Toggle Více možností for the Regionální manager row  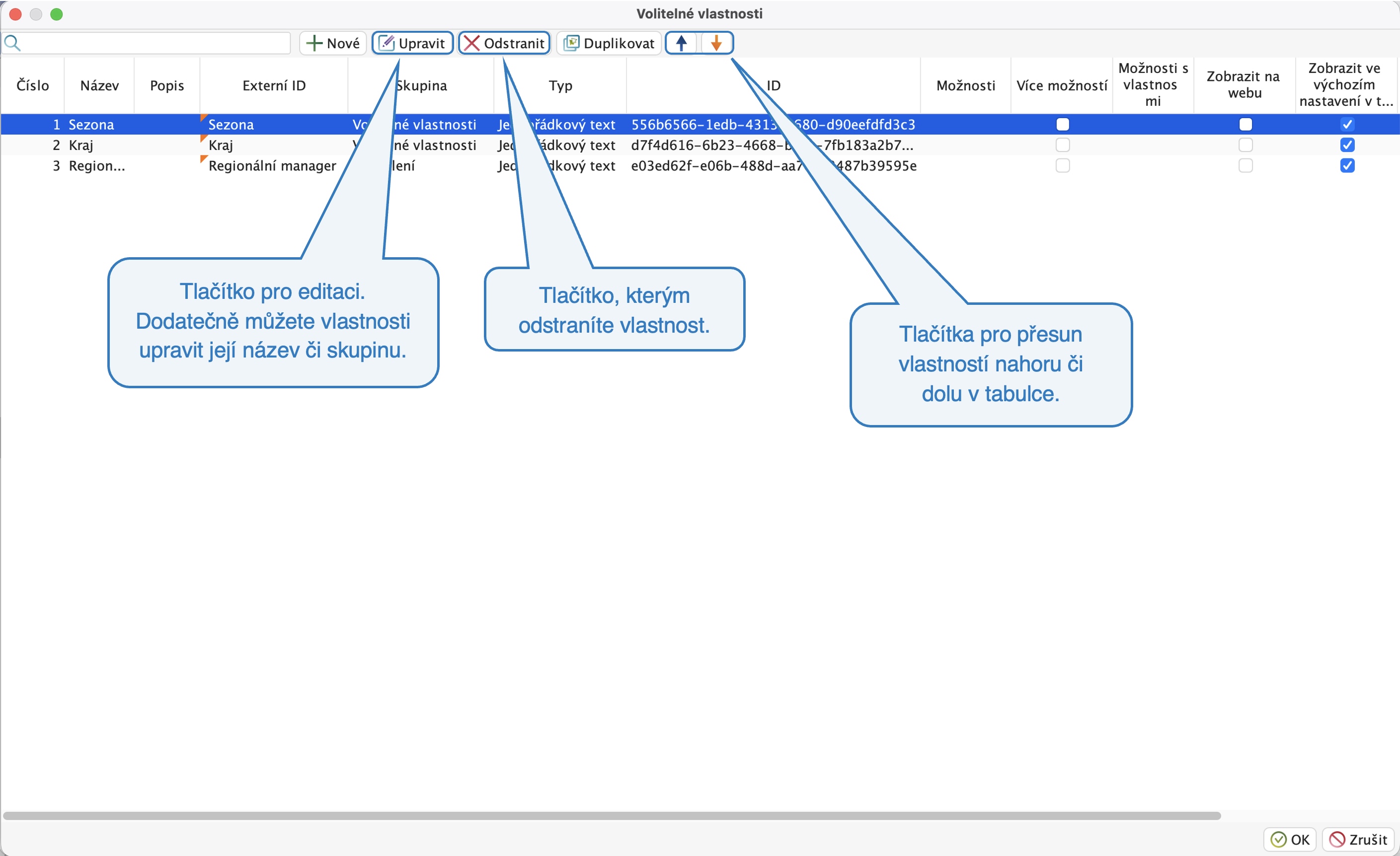[x=1063, y=165]
